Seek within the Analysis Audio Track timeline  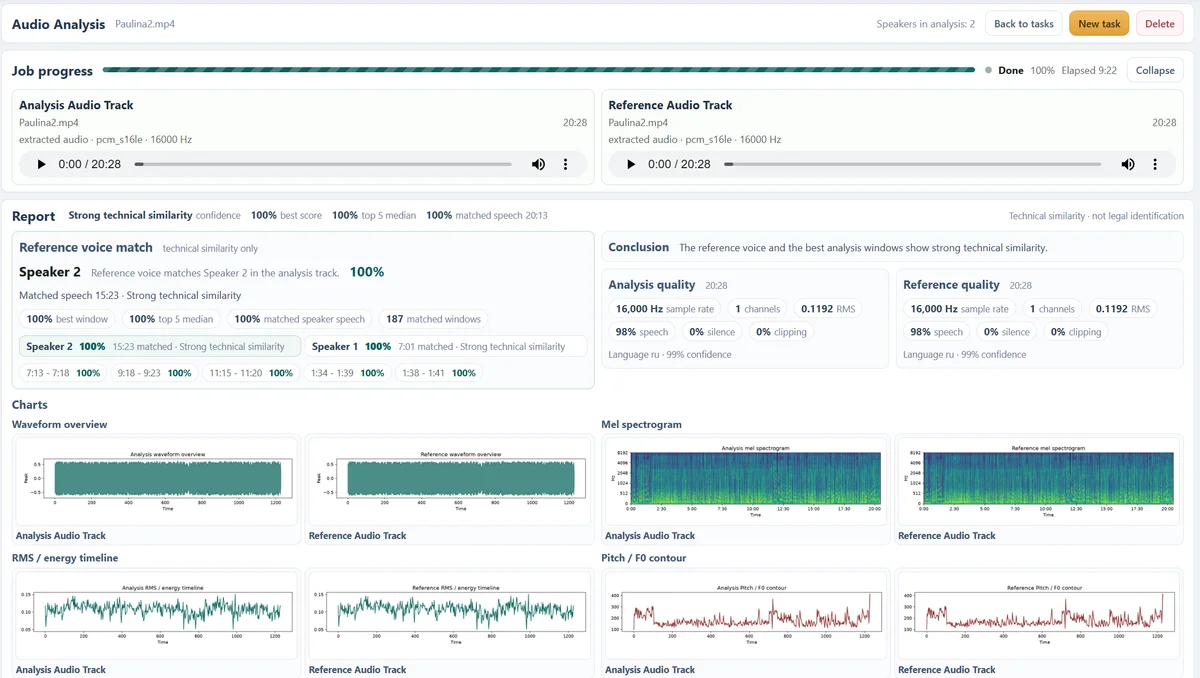(323, 164)
